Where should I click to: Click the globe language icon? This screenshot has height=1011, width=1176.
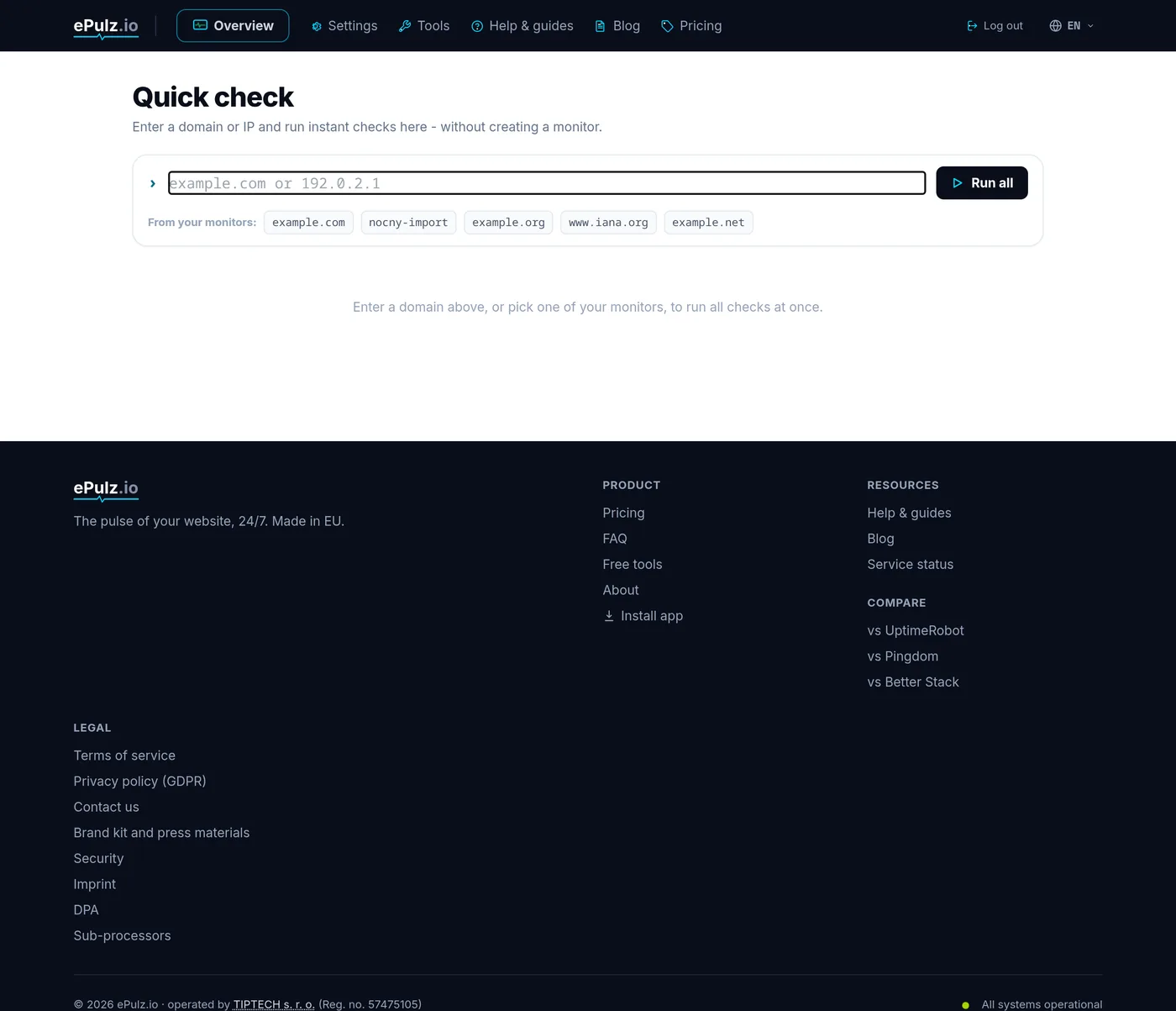(1055, 26)
